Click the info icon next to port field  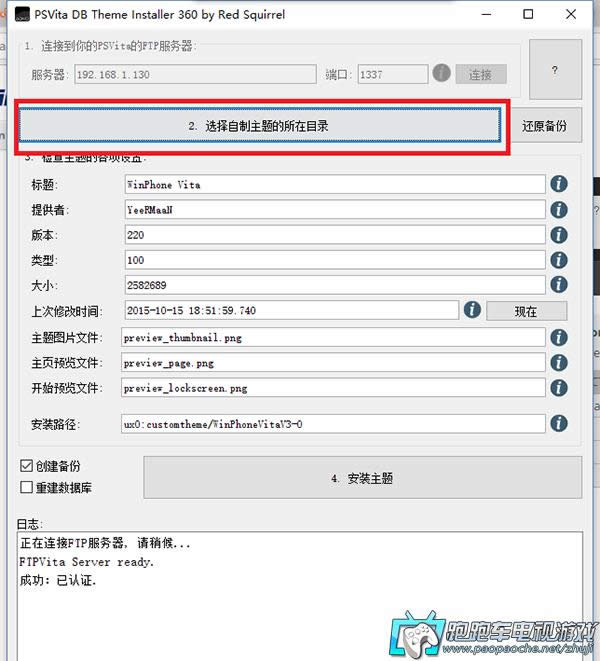(x=441, y=74)
